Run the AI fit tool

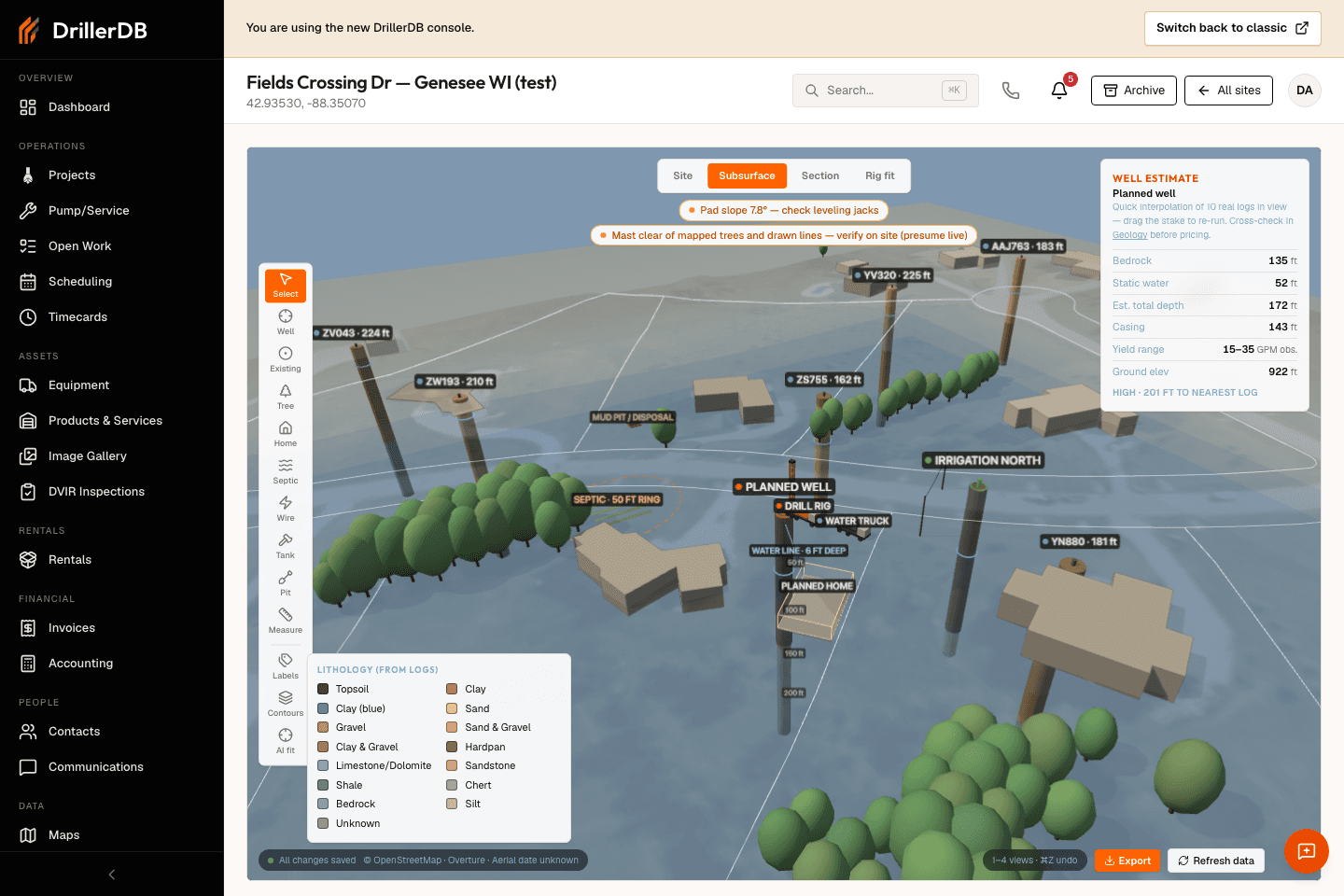tap(286, 742)
